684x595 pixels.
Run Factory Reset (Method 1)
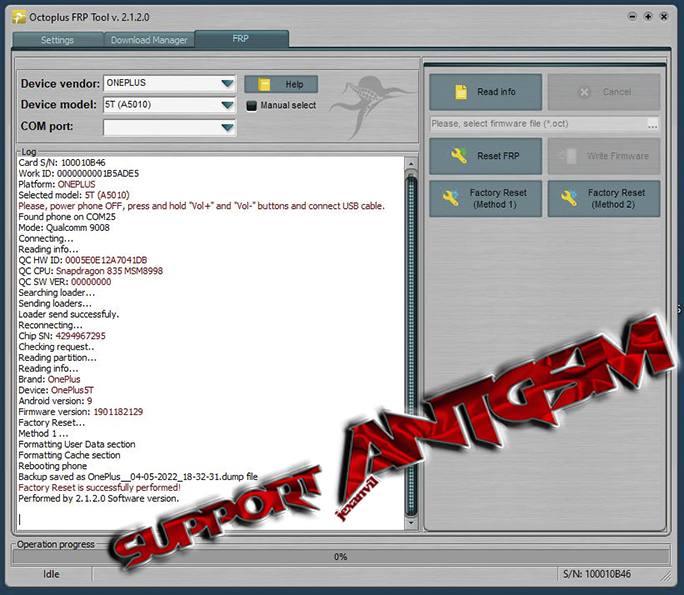click(486, 198)
